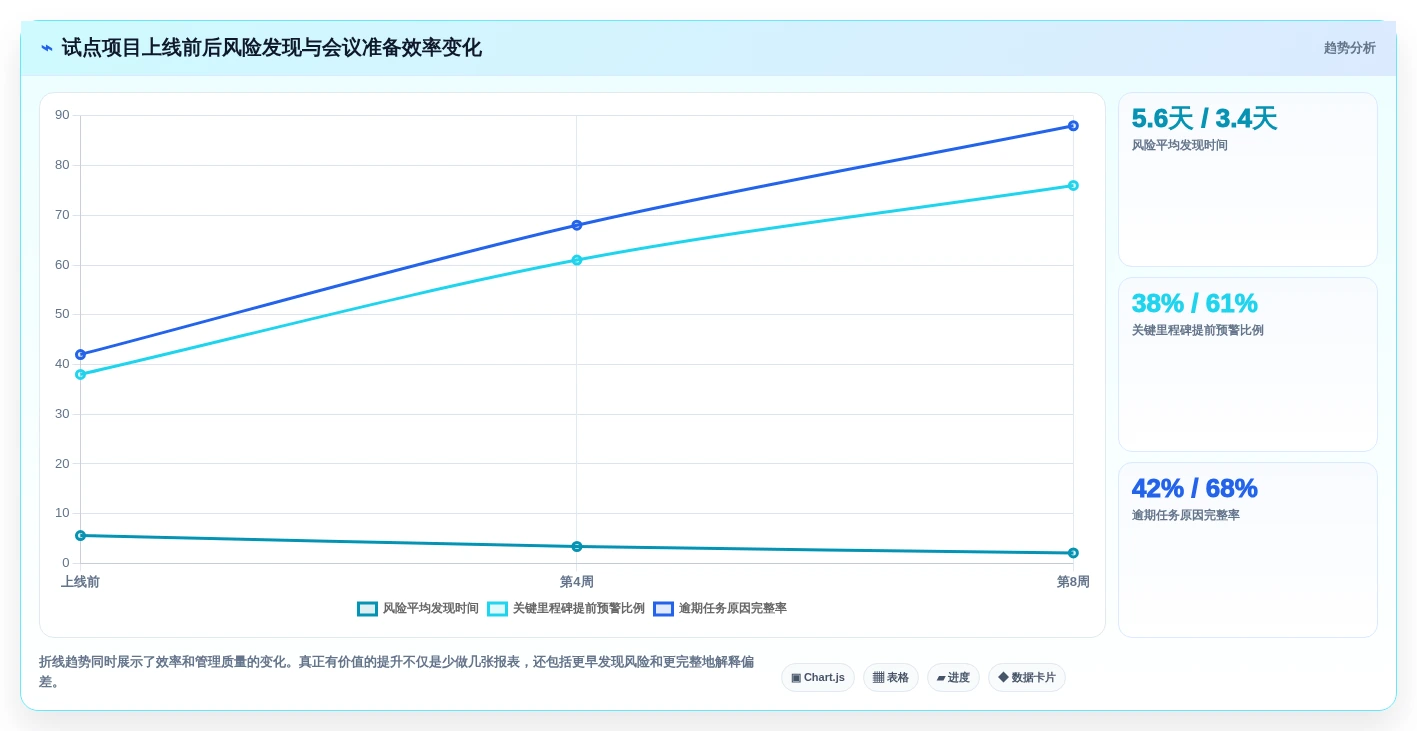This screenshot has width=1417, height=731.
Task: Click the teal data point at 第8周
Action: (1073, 553)
